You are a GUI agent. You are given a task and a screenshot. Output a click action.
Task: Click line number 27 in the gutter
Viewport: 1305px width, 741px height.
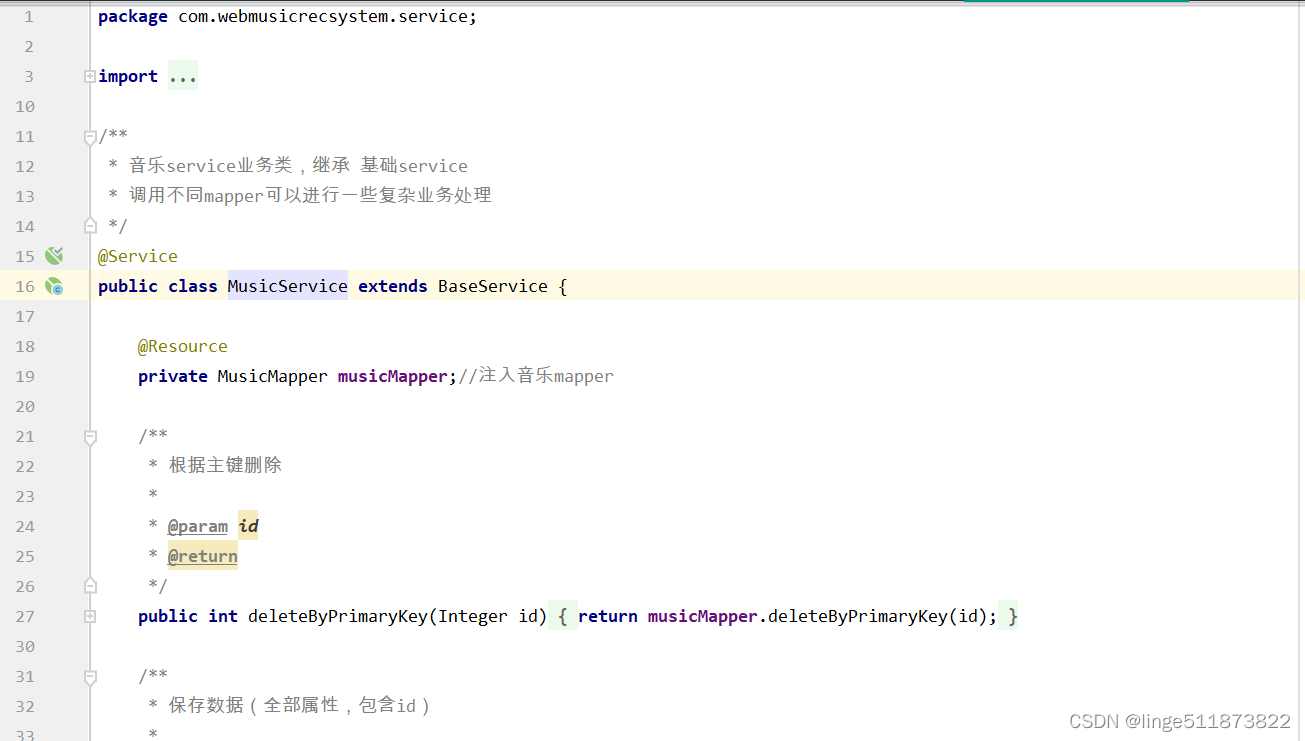point(25,617)
